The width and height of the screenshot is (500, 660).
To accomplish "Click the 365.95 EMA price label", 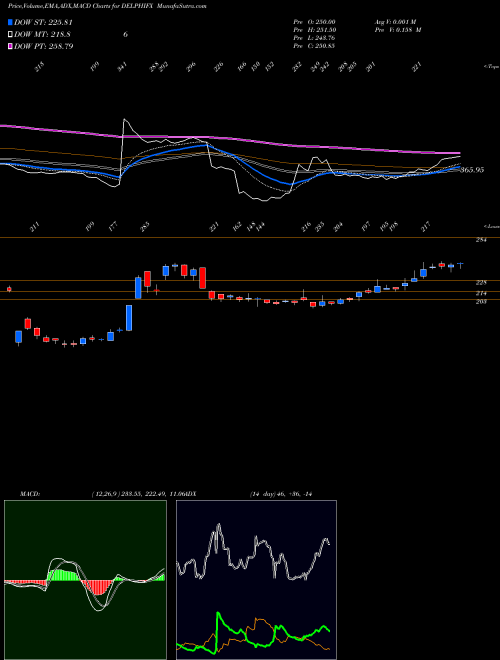I will [x=472, y=170].
